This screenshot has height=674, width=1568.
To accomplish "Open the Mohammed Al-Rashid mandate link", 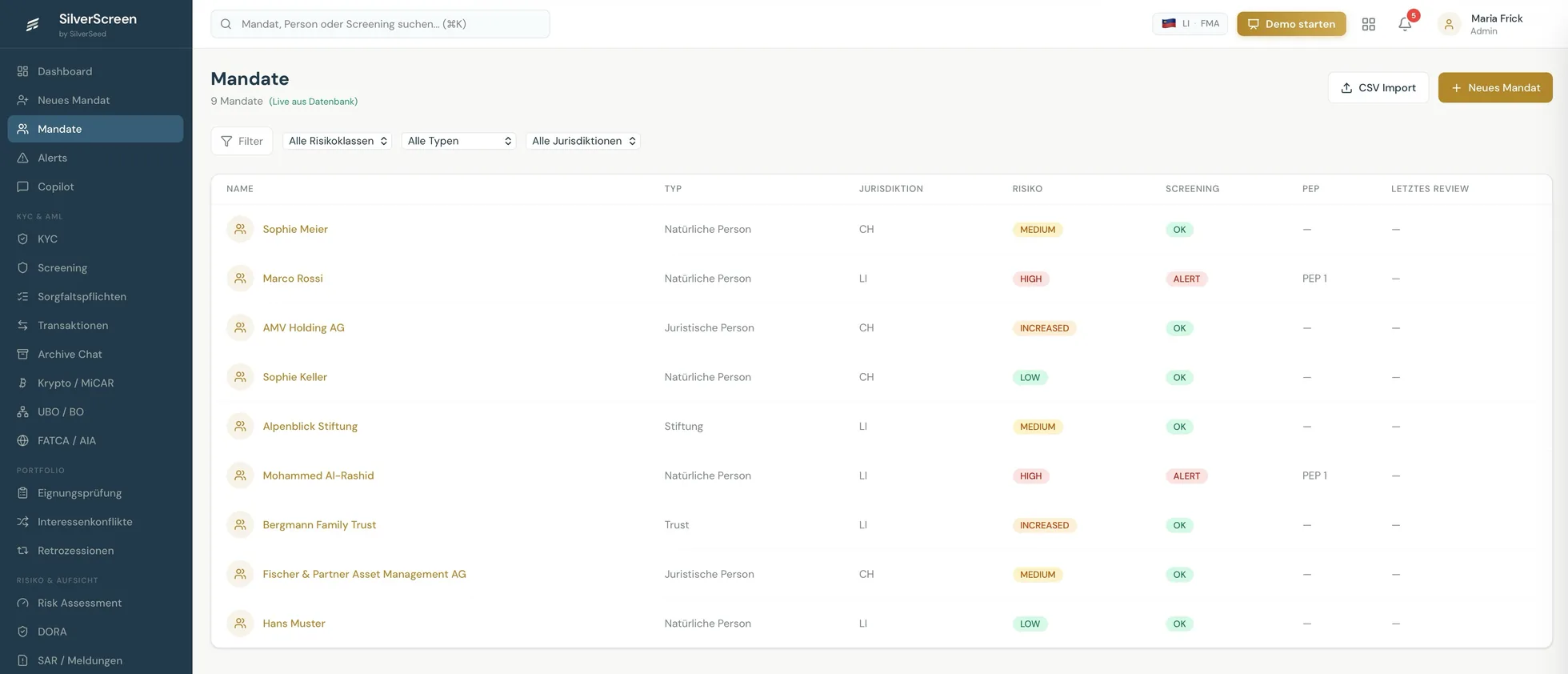I will pos(318,475).
